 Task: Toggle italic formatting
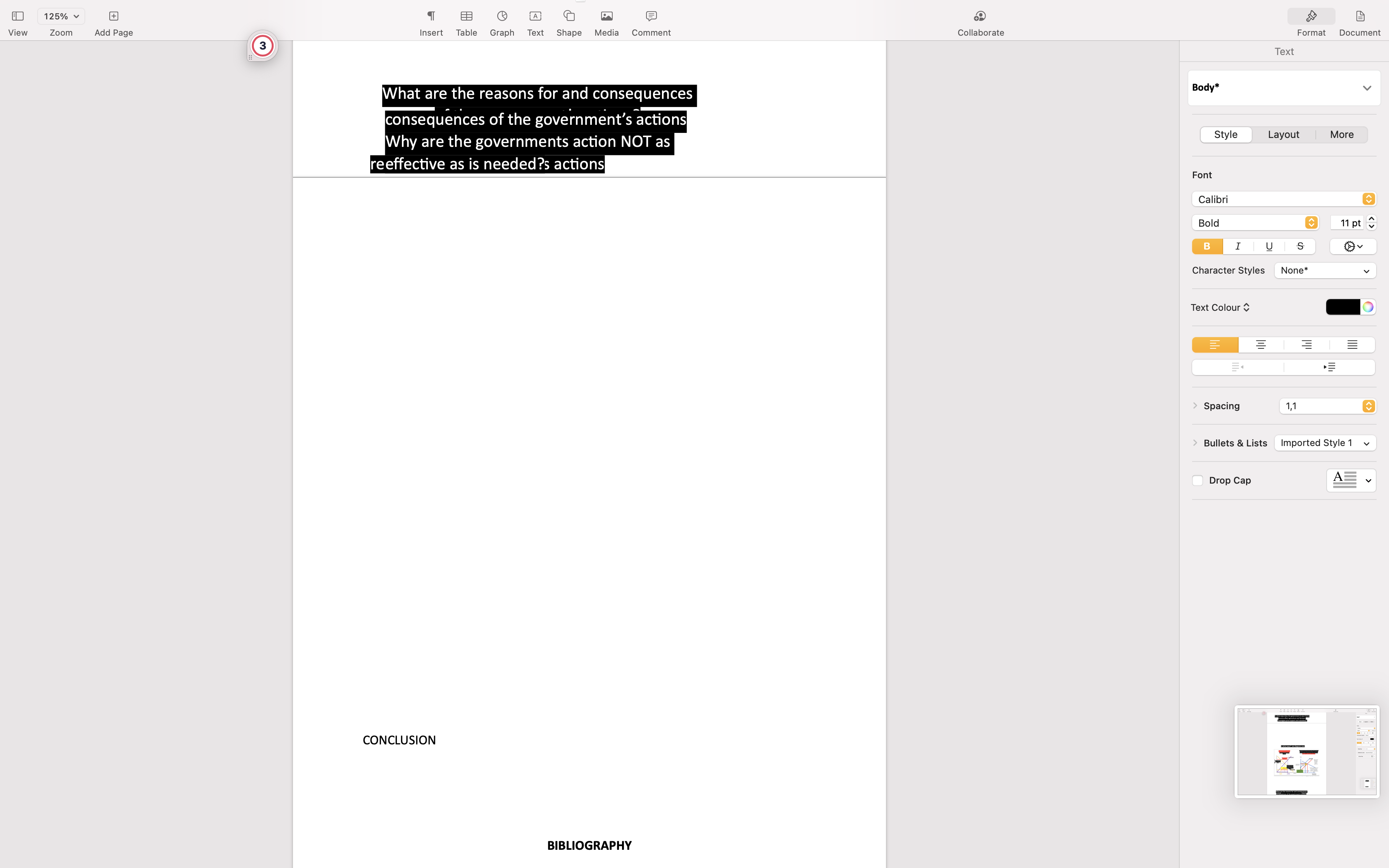[x=1238, y=246]
